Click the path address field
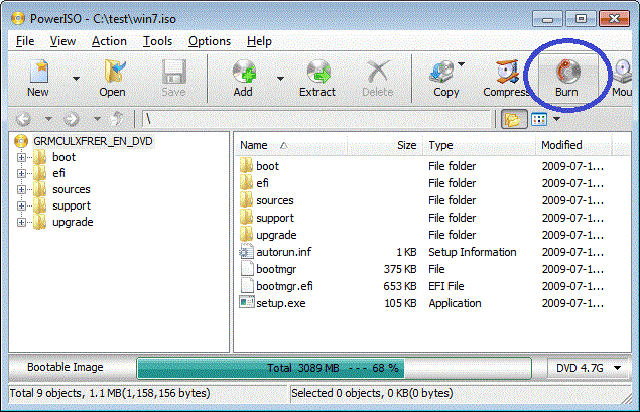The image size is (640, 412). point(317,119)
